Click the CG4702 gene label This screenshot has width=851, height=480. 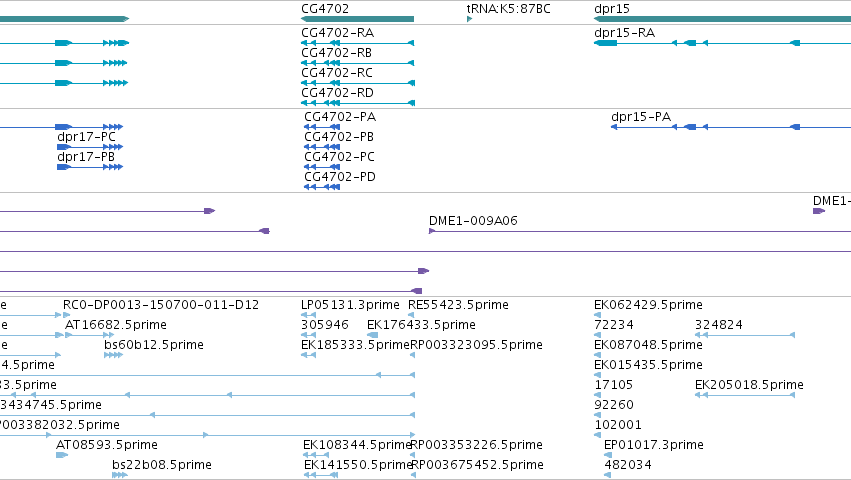[325, 9]
